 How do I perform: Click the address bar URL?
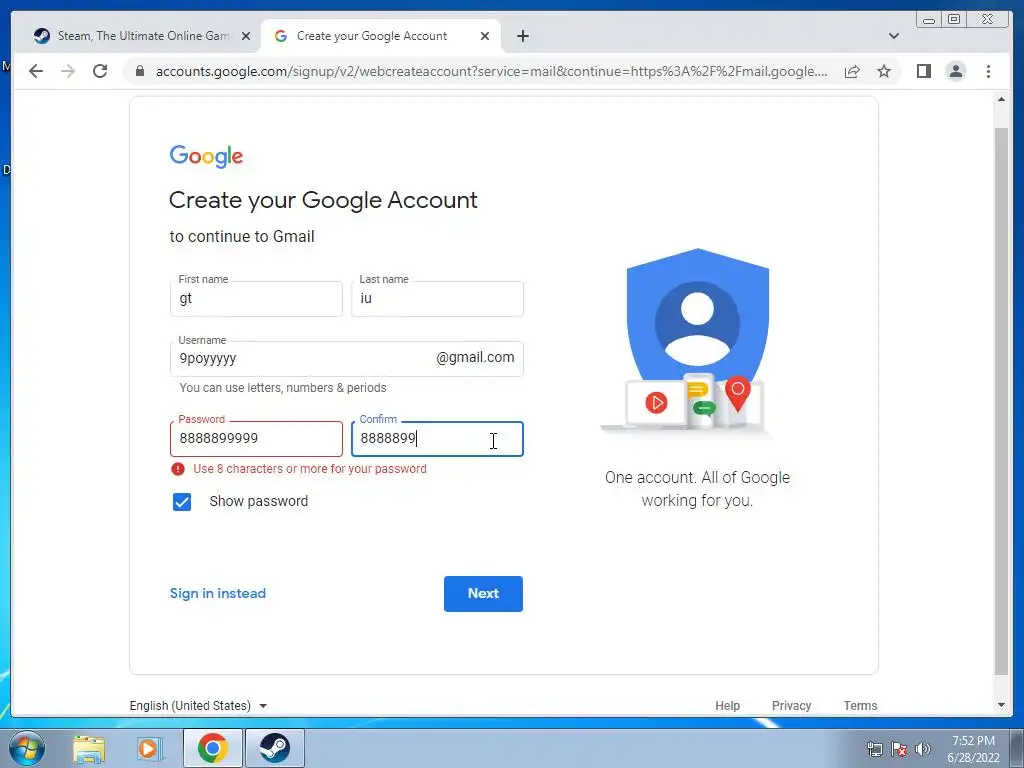(491, 71)
